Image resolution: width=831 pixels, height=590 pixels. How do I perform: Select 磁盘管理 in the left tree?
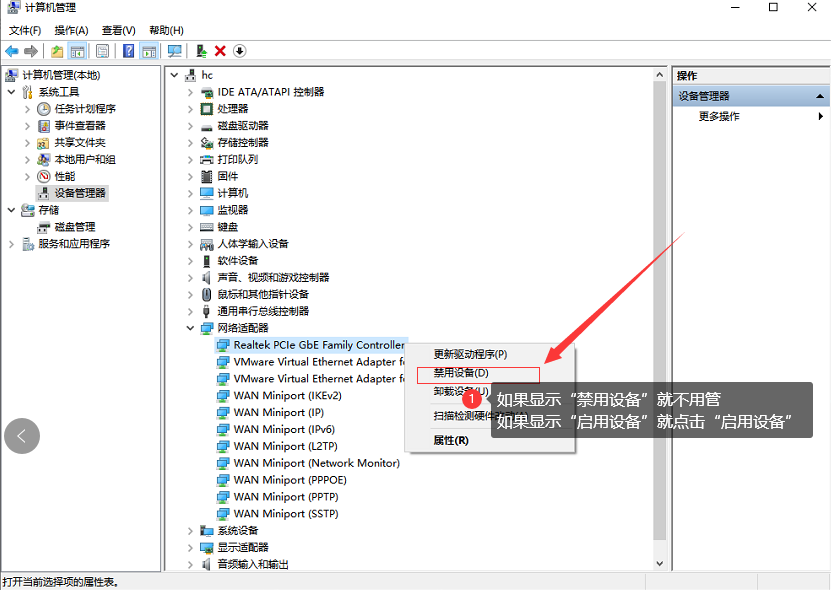[x=75, y=227]
